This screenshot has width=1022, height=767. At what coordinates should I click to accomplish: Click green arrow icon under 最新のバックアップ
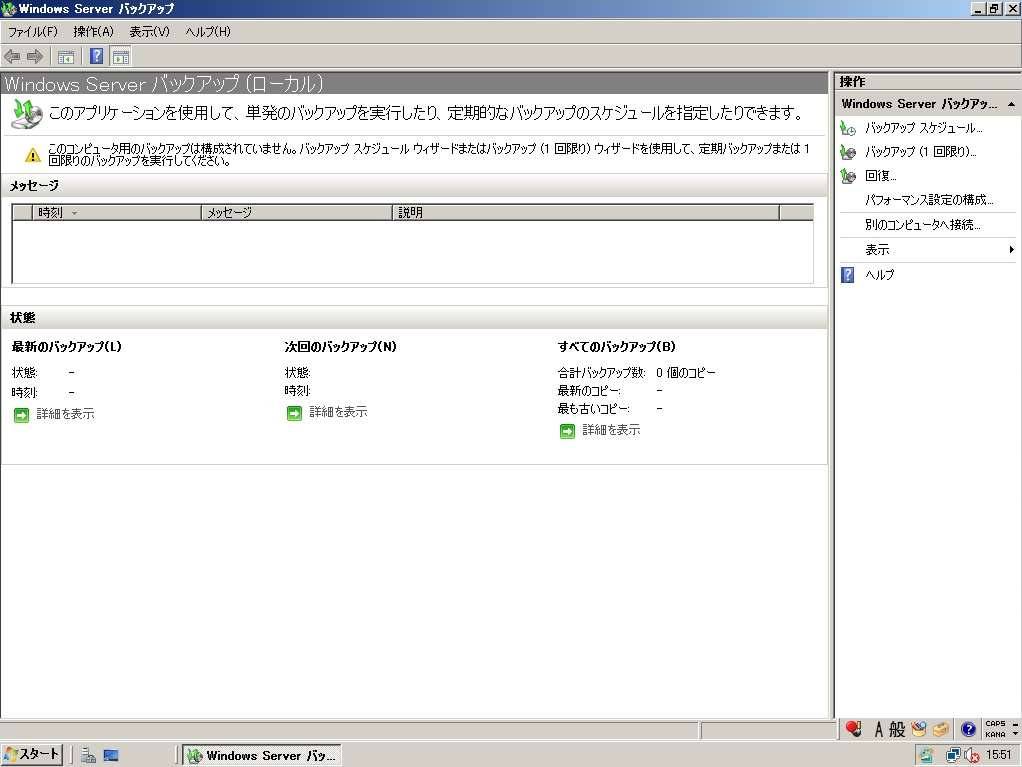tap(22, 415)
